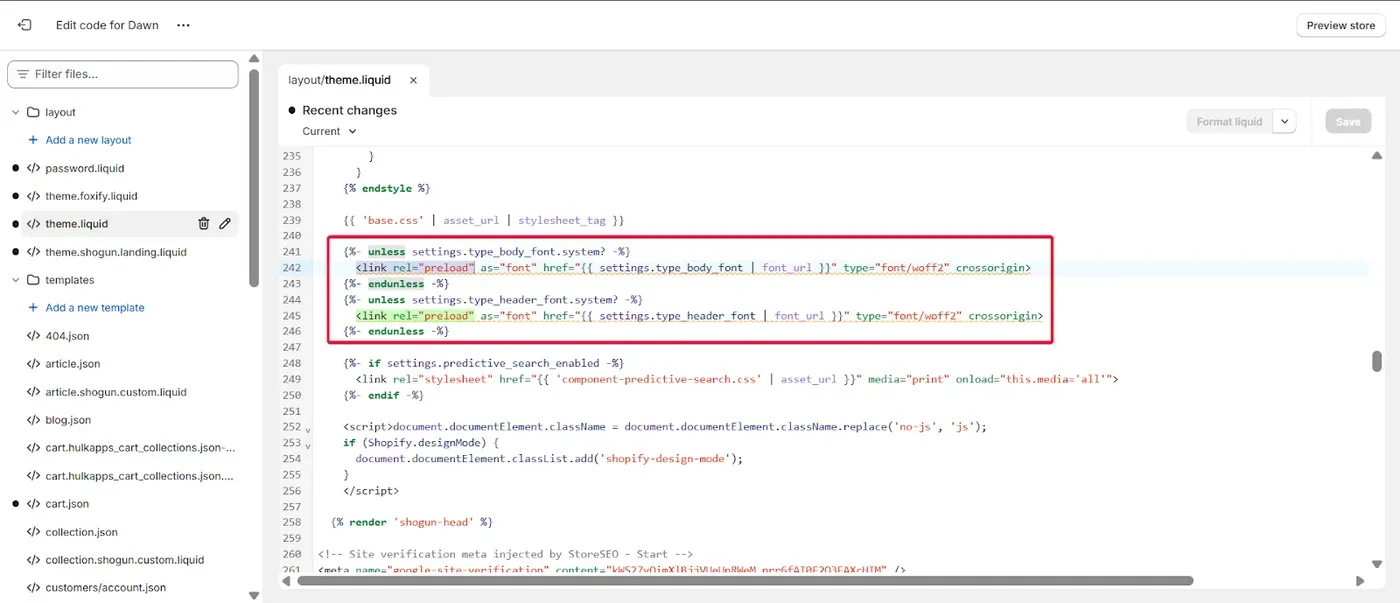Collapse the templates folder chevron

click(15, 280)
